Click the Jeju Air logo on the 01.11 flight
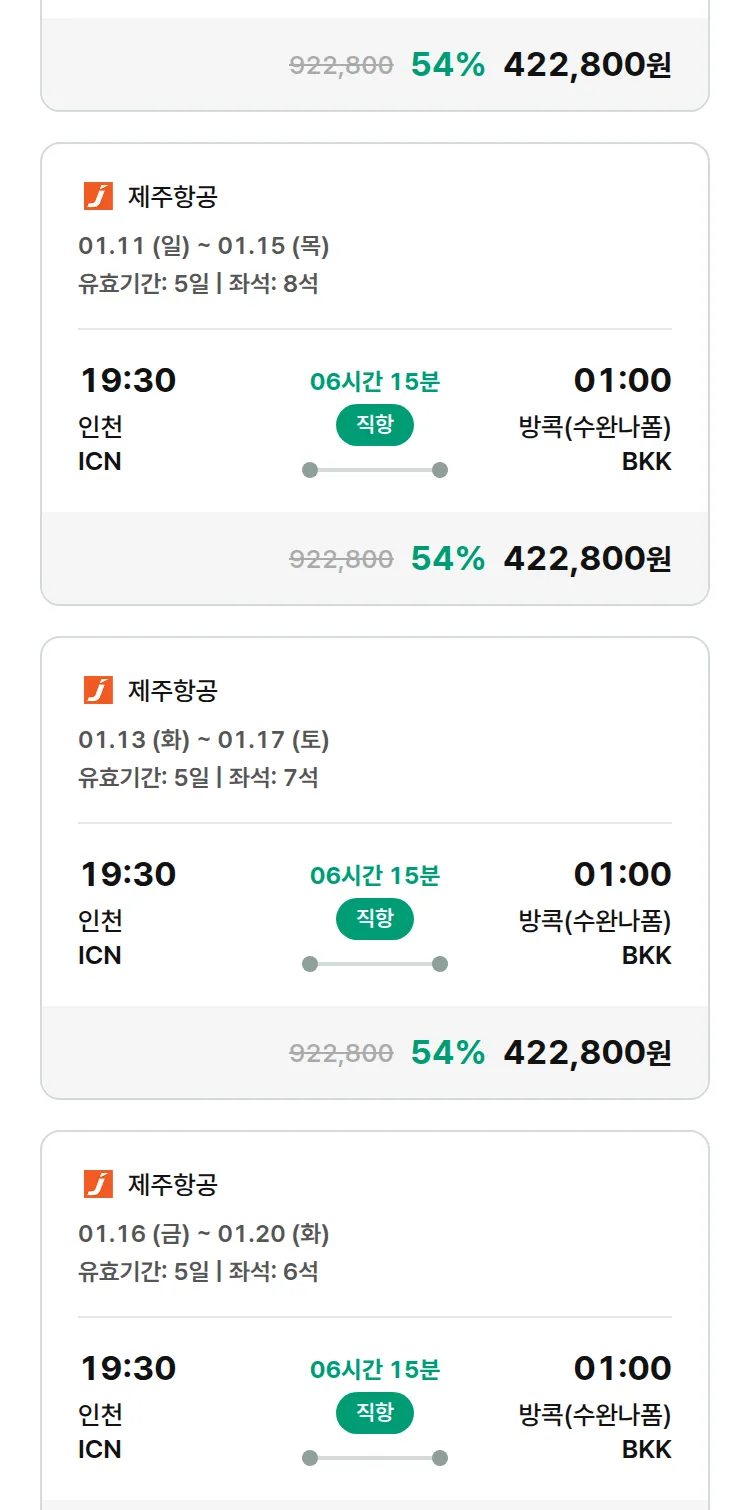 [x=98, y=197]
